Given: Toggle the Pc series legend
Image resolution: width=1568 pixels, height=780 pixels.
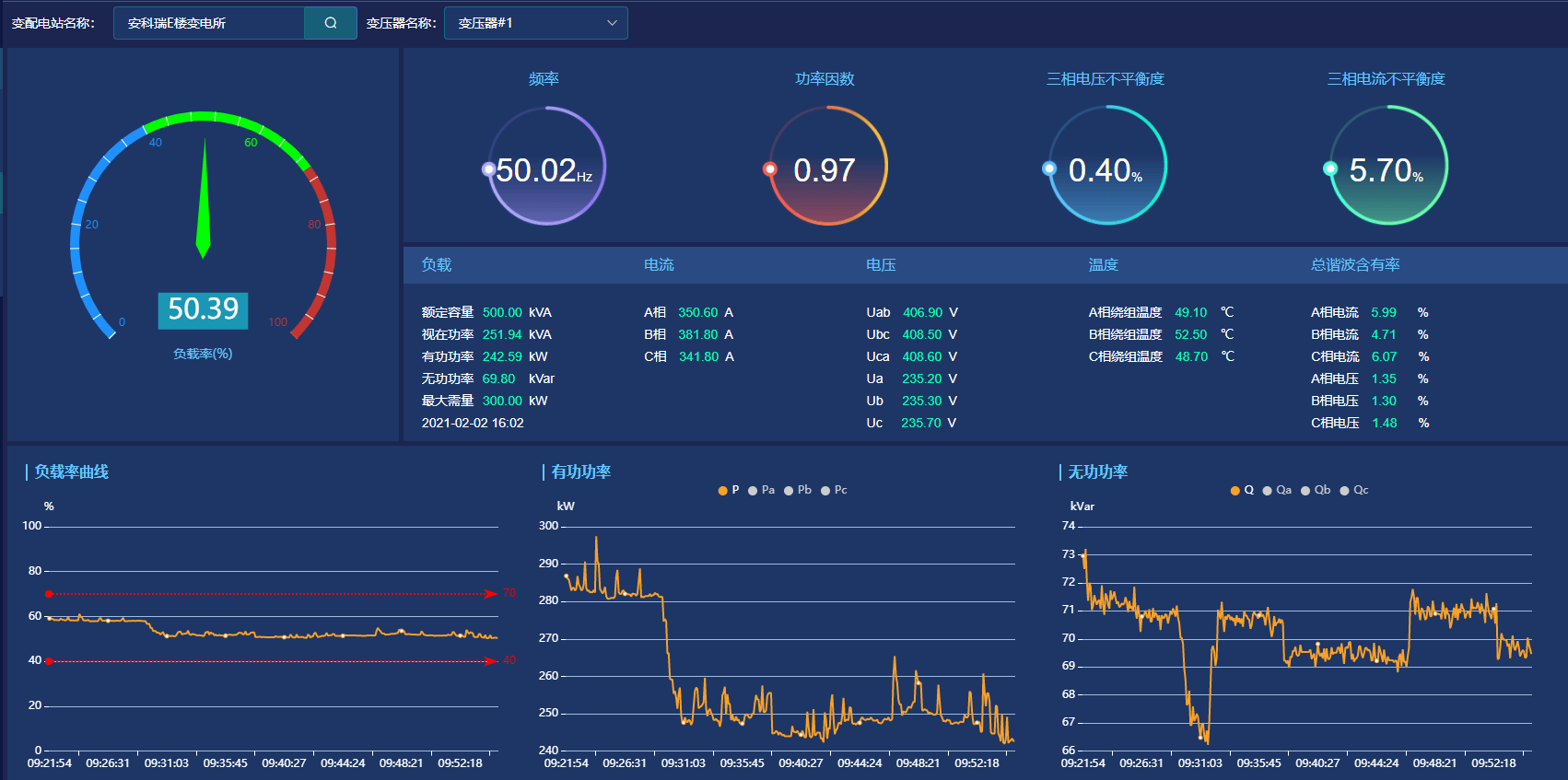Looking at the screenshot, I should coord(835,490).
